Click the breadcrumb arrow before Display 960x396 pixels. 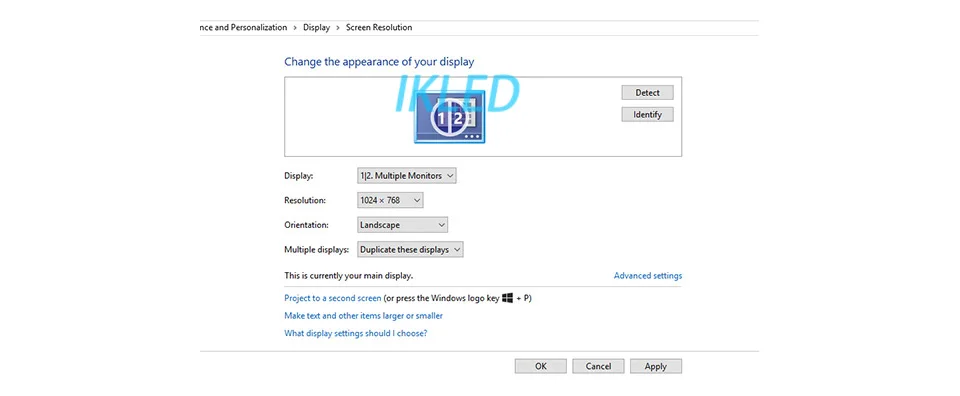pyautogui.click(x=295, y=28)
